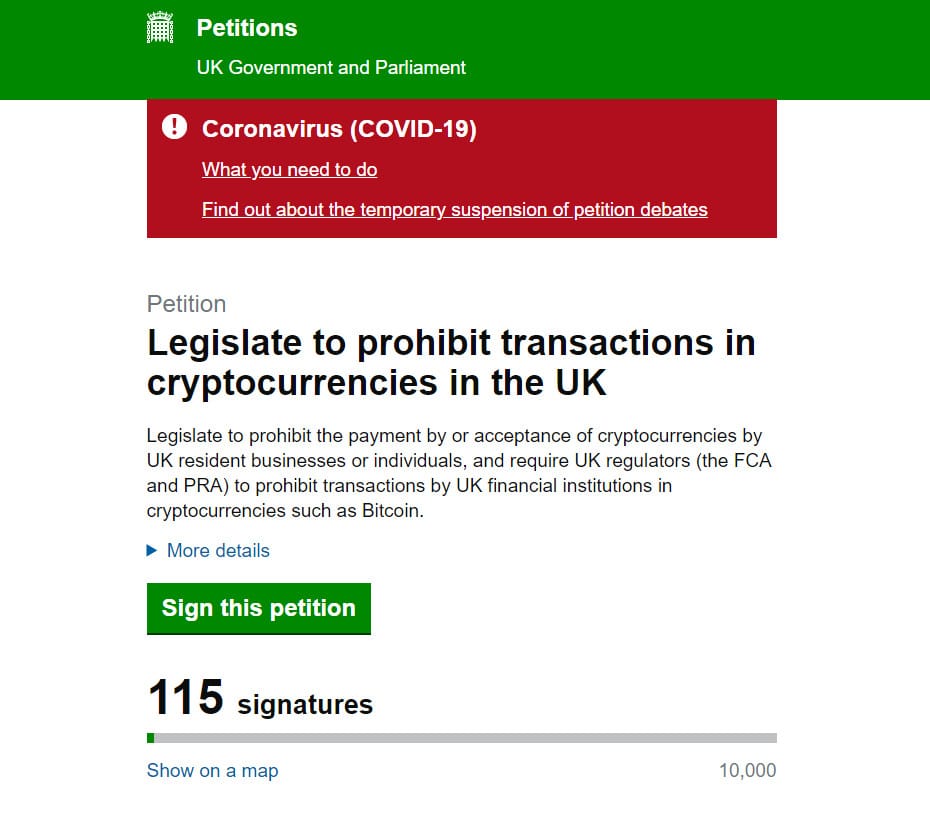Click empty area of the green header bar
The width and height of the screenshot is (930, 815).
coord(682,50)
